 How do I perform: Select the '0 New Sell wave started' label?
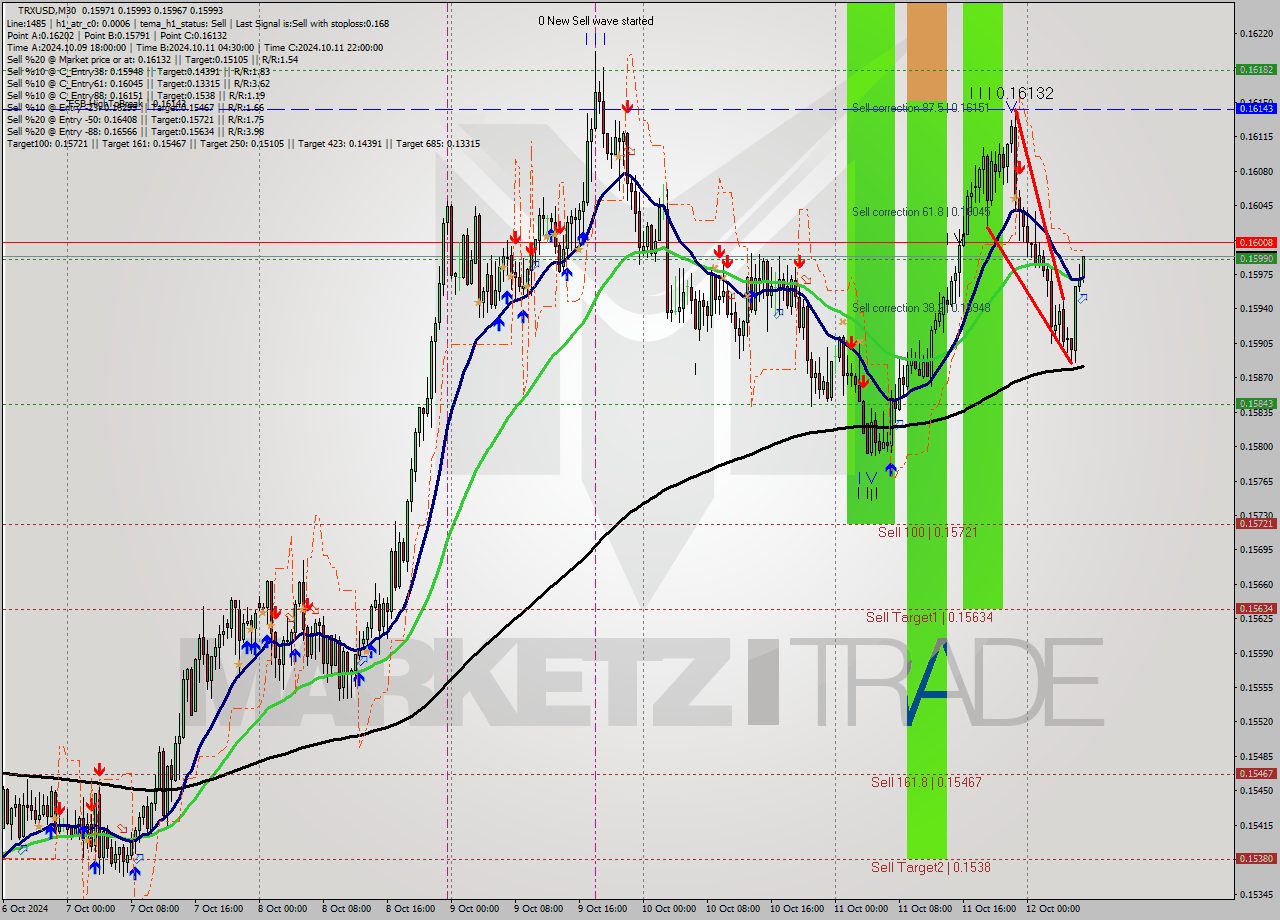click(x=596, y=21)
